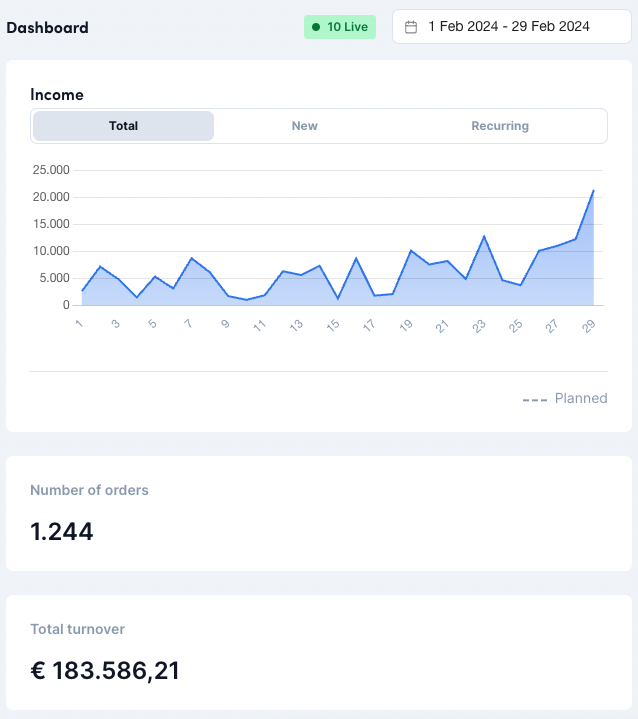Image resolution: width=638 pixels, height=719 pixels.
Task: Select the Total income tab
Action: (x=123, y=126)
